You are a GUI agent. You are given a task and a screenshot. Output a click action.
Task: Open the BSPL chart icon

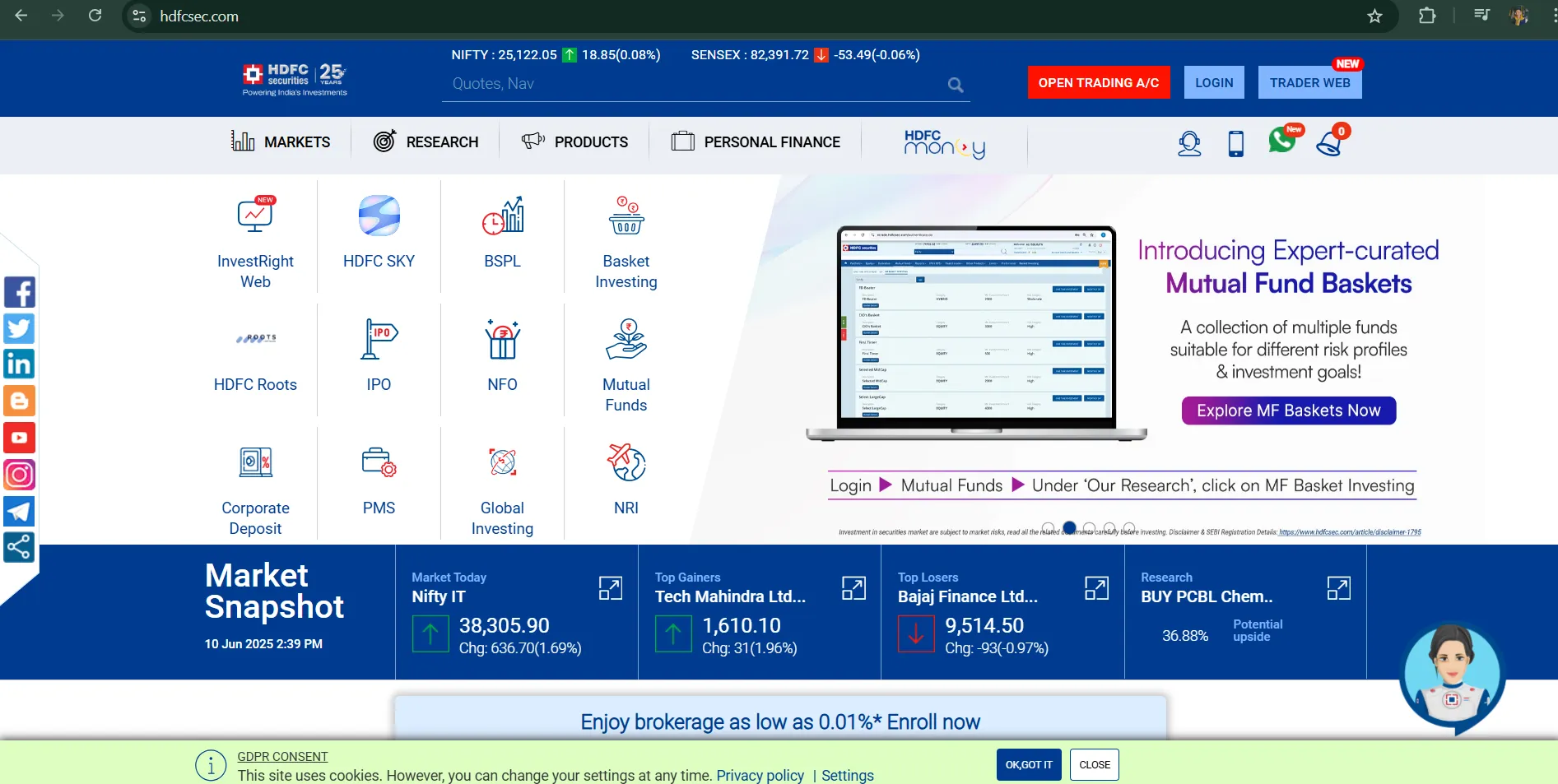502,216
